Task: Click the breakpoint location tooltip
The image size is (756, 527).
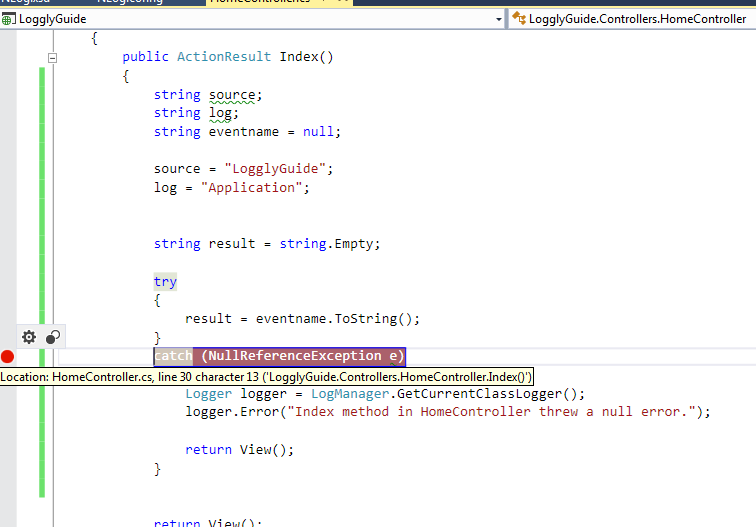Action: [x=267, y=376]
